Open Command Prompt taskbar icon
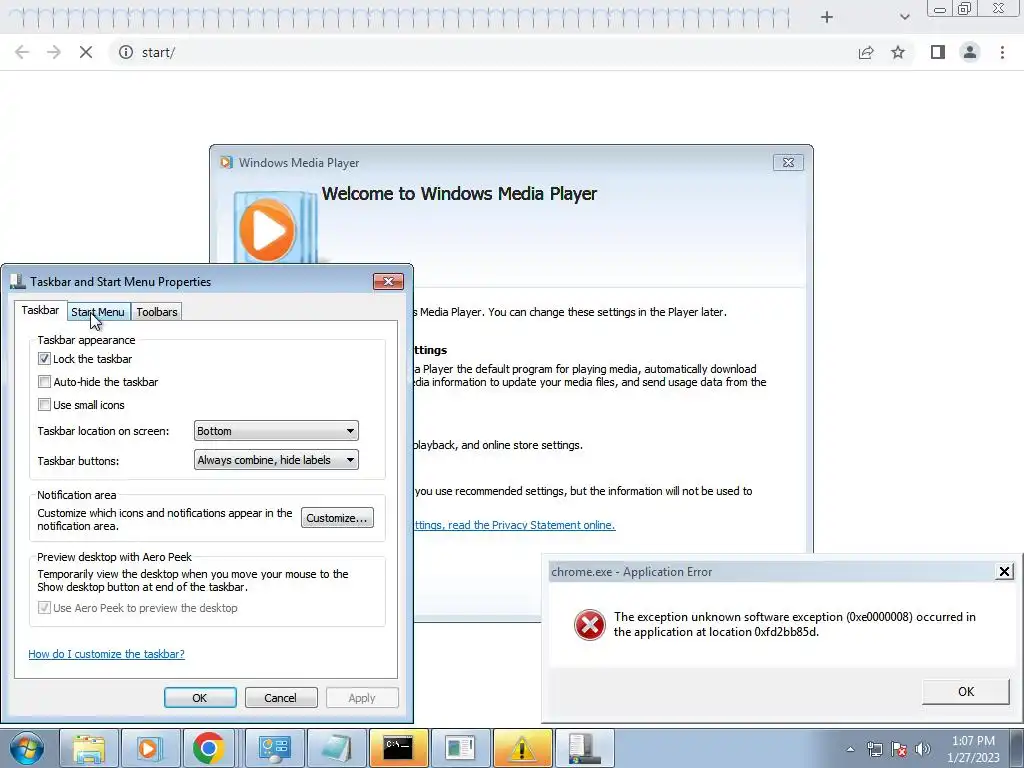This screenshot has height=768, width=1024. [x=398, y=748]
